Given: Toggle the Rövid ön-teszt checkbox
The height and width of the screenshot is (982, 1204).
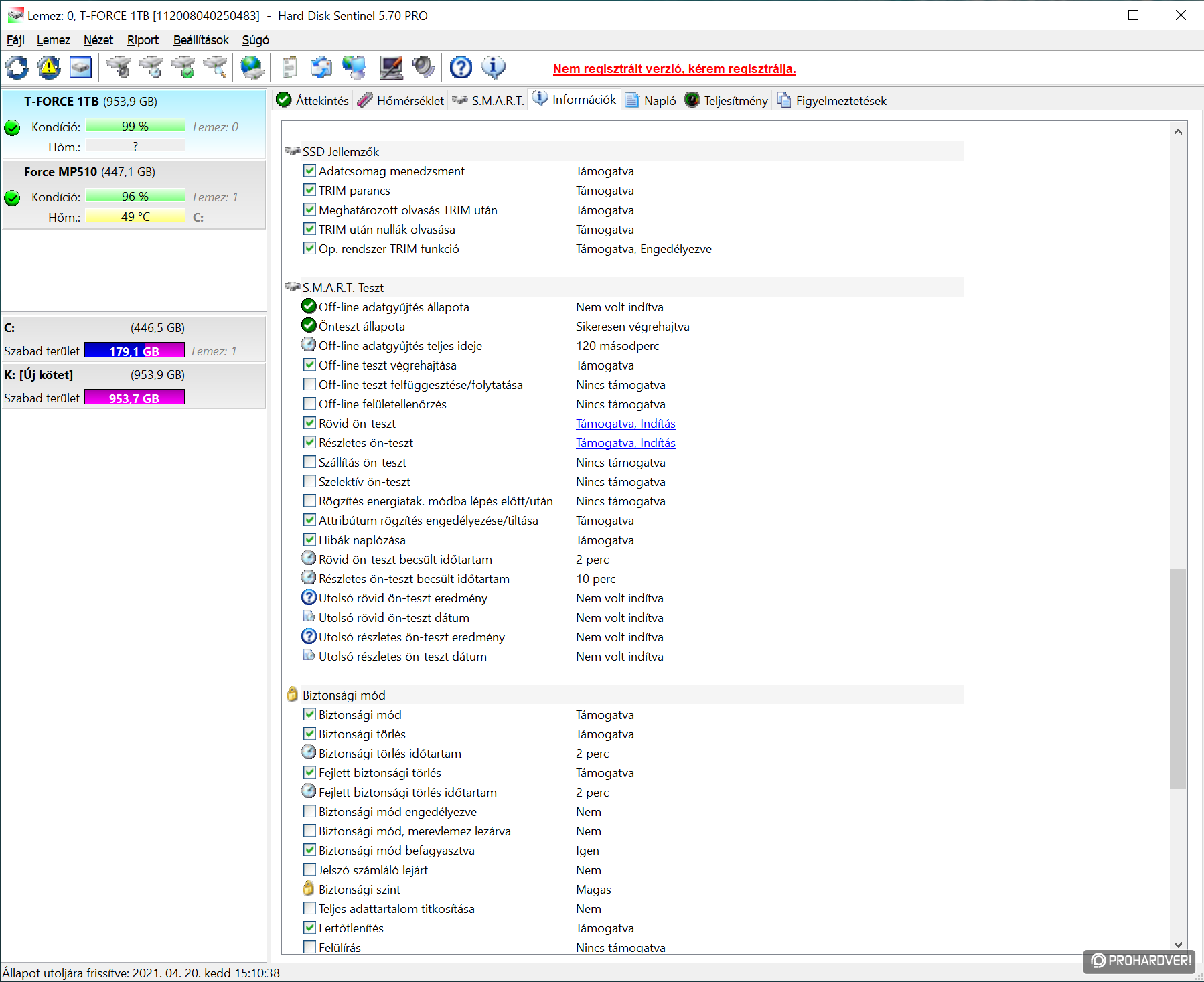Looking at the screenshot, I should pyautogui.click(x=309, y=423).
